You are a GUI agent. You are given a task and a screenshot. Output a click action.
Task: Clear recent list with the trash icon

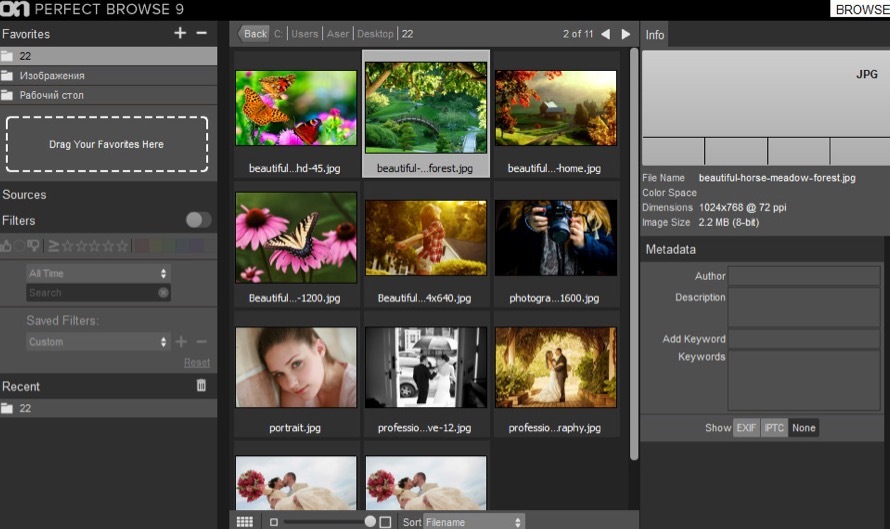201,386
